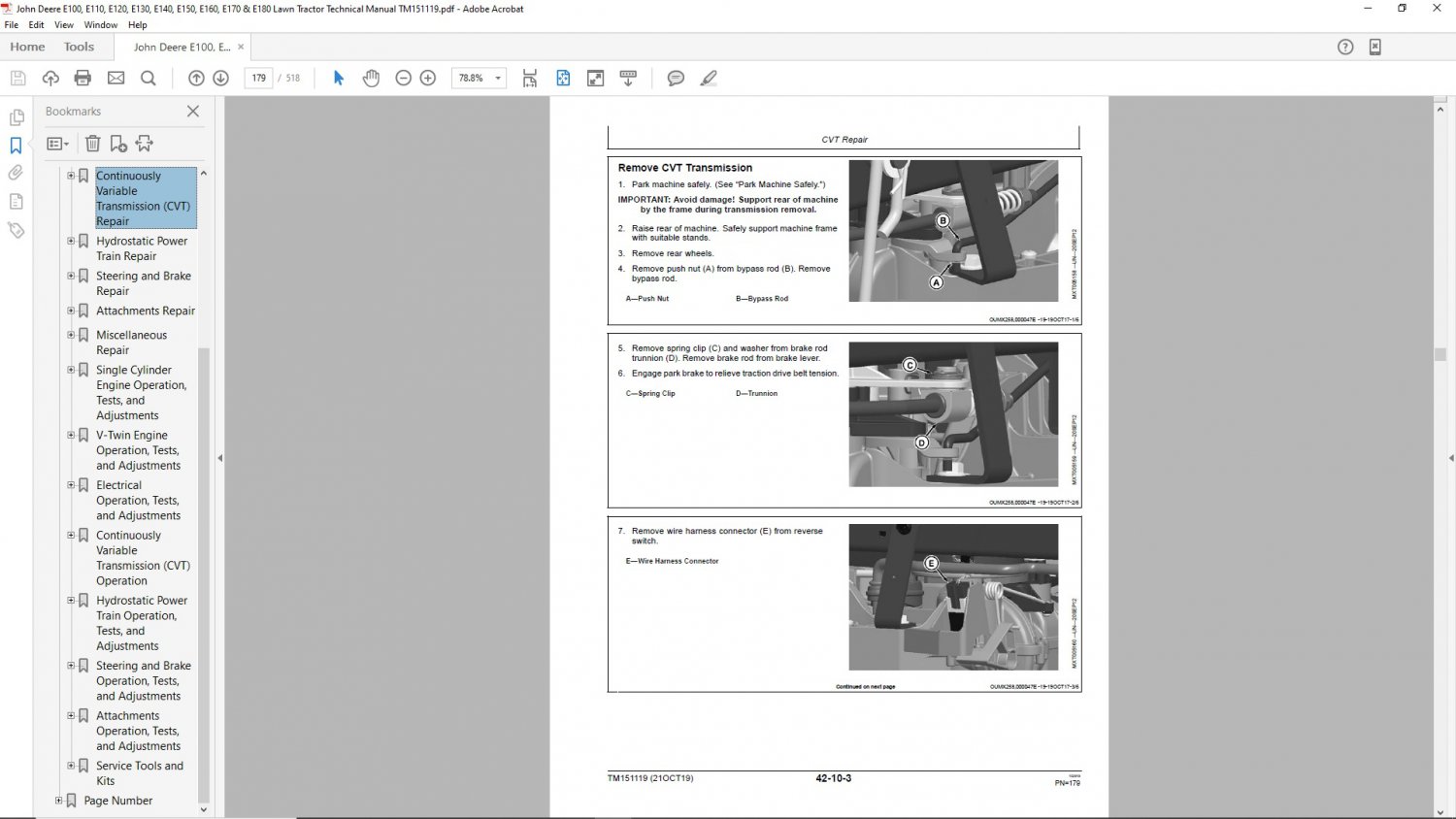1456x819 pixels.
Task: Send file by email envelope icon
Action: pos(116,79)
